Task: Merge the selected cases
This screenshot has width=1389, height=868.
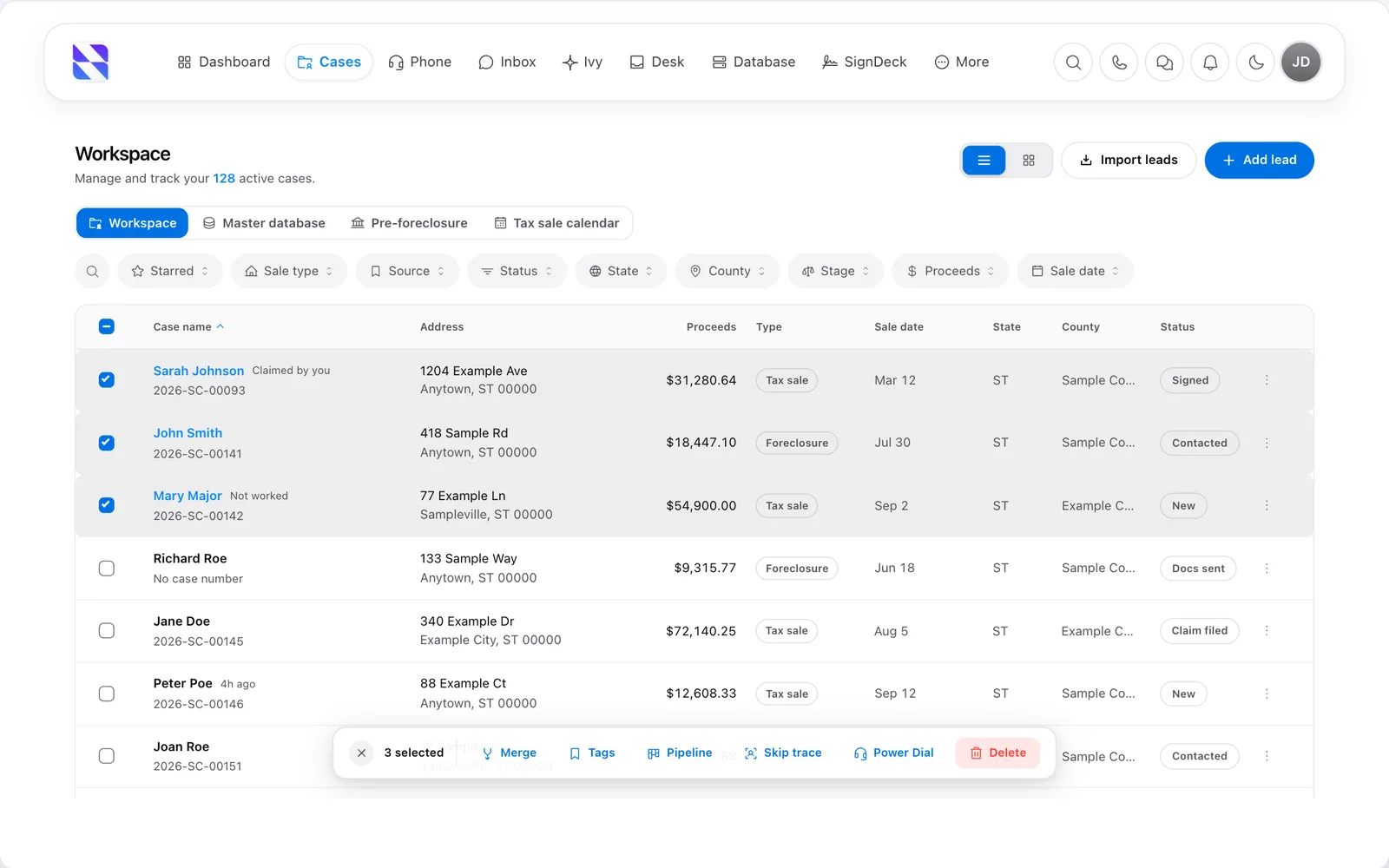Action: 509,753
